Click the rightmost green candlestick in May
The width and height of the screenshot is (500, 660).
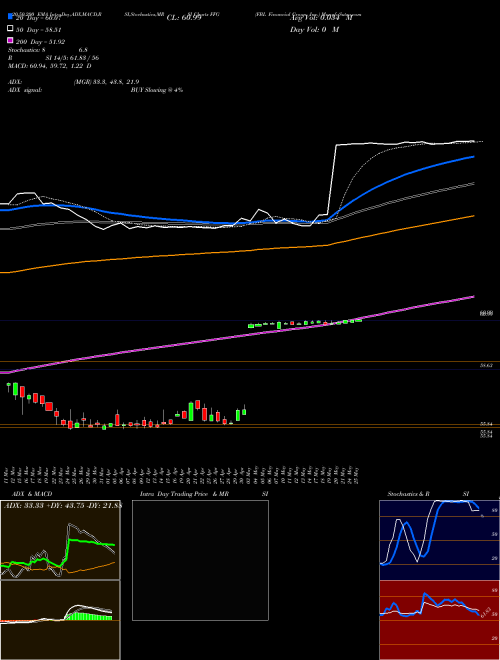tap(359, 321)
